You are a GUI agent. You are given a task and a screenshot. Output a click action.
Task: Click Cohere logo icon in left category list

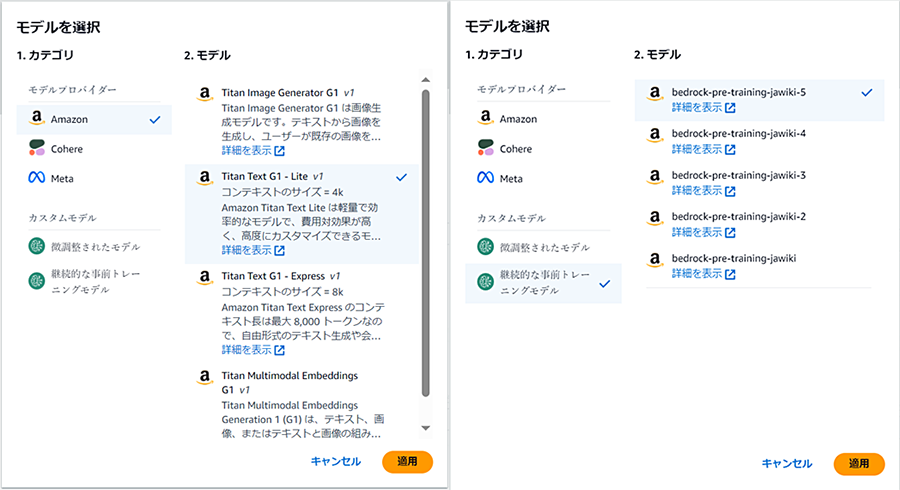(37, 147)
